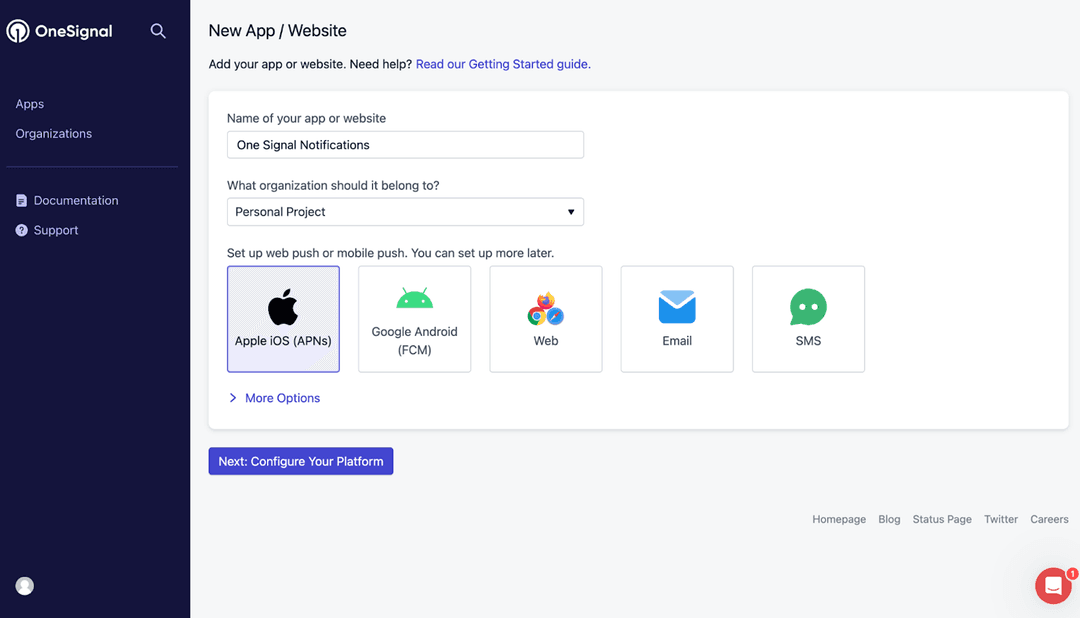Open the Getting Started guide link
1080x618 pixels.
[x=501, y=63]
